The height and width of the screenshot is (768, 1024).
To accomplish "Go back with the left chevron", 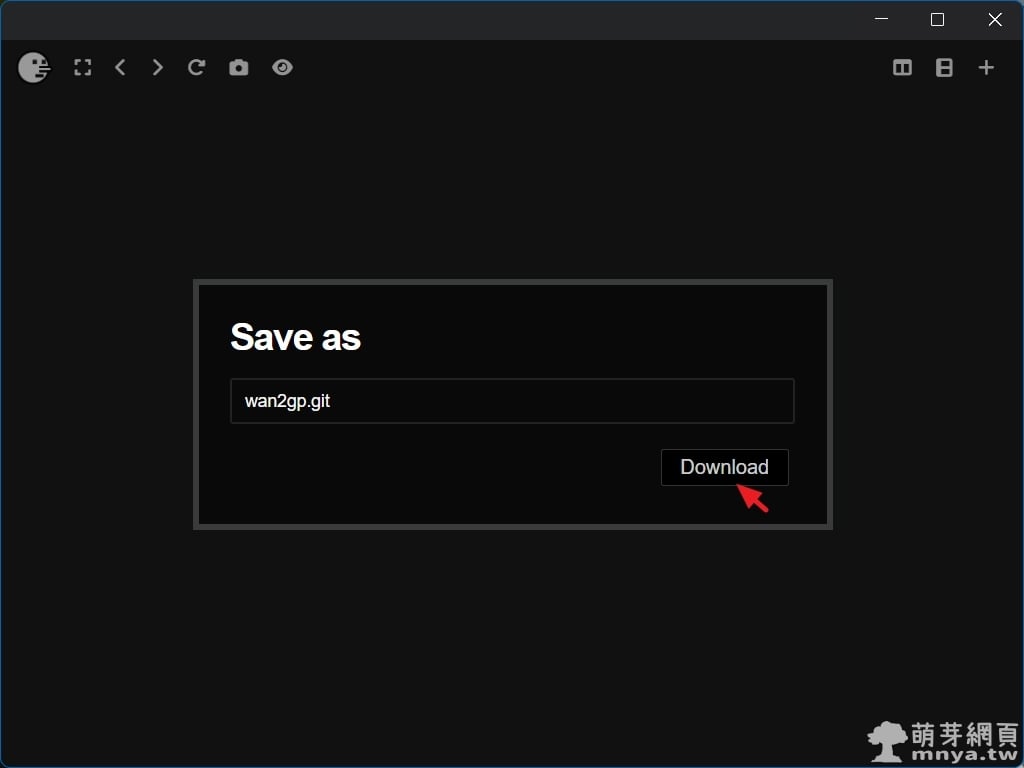I will (120, 68).
